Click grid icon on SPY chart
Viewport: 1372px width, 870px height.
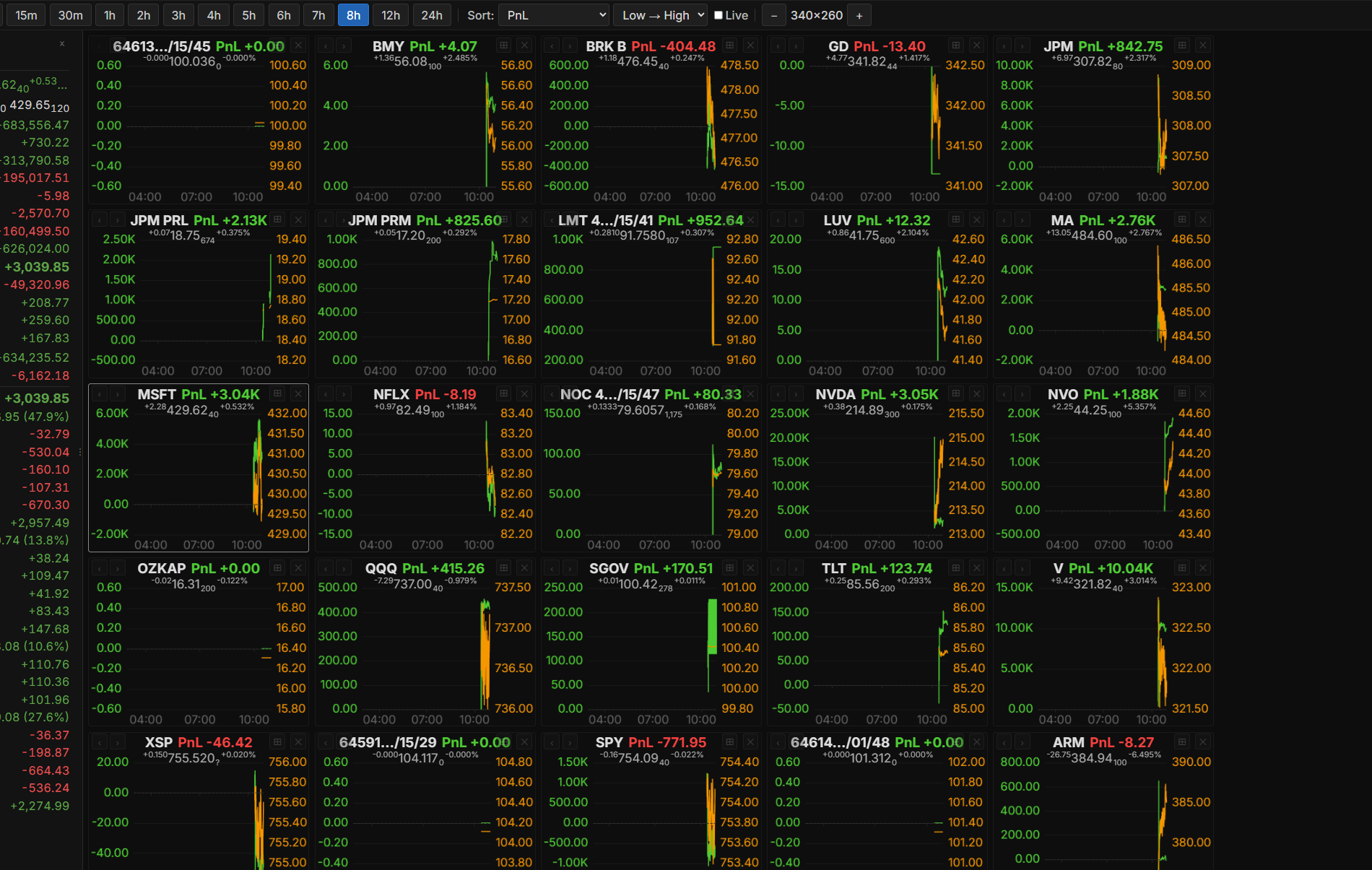(x=730, y=742)
